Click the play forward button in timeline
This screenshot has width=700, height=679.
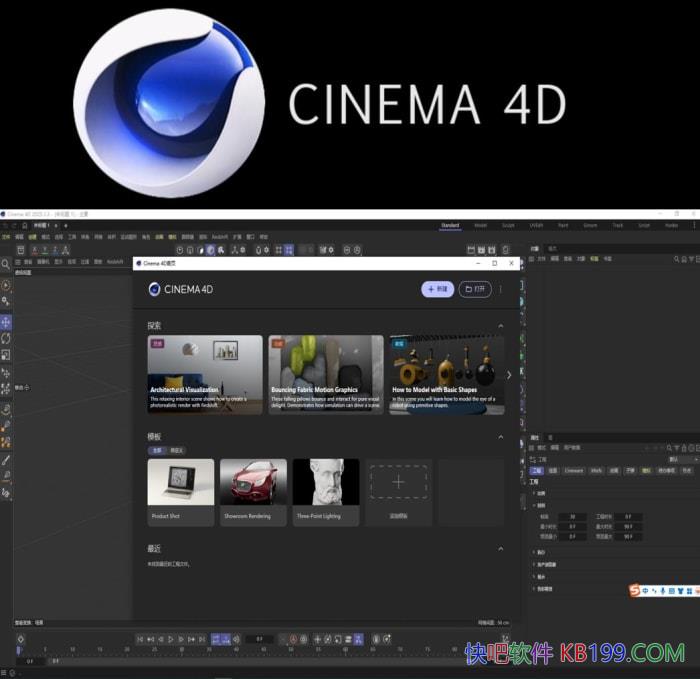pos(171,639)
